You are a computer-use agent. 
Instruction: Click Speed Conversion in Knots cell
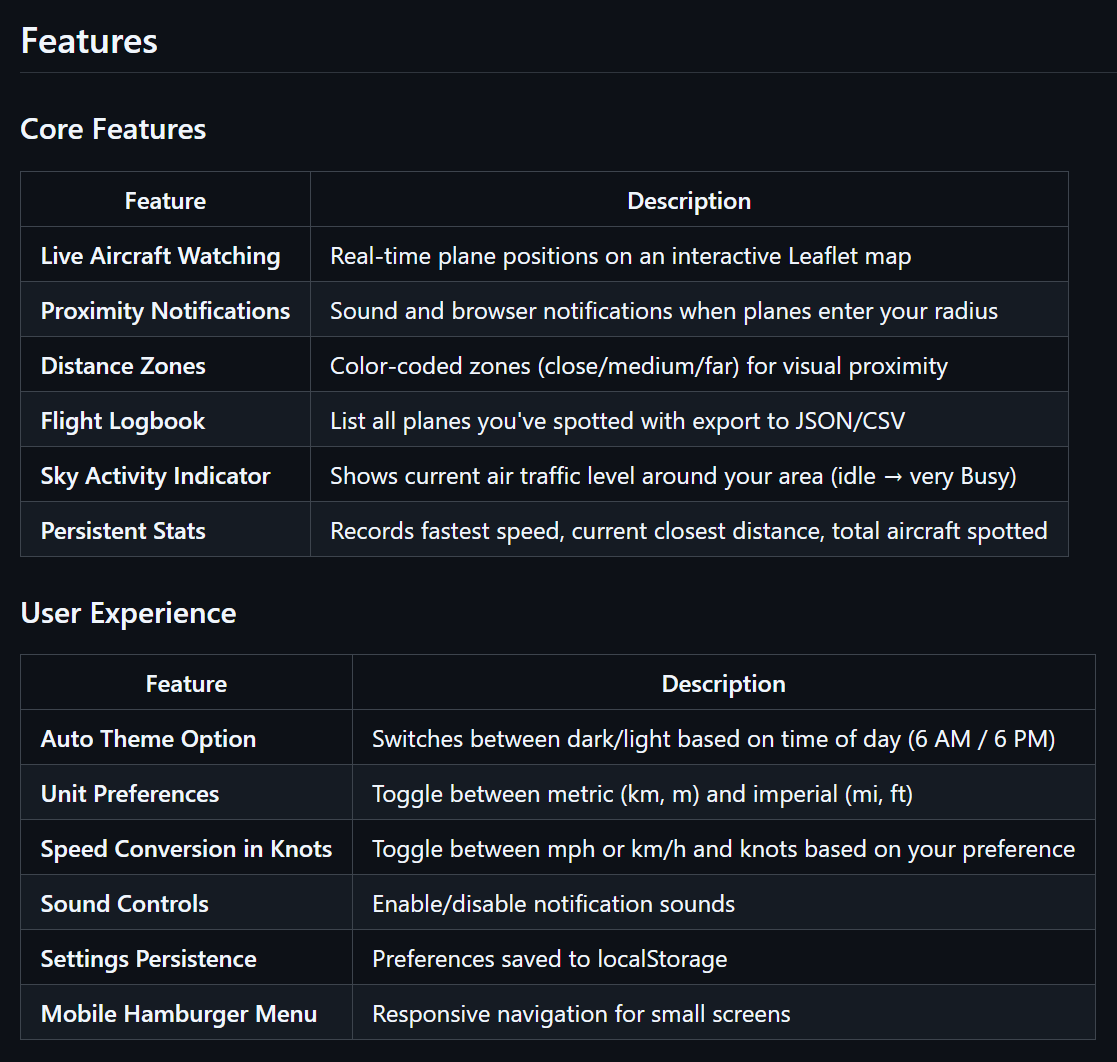pyautogui.click(x=186, y=849)
